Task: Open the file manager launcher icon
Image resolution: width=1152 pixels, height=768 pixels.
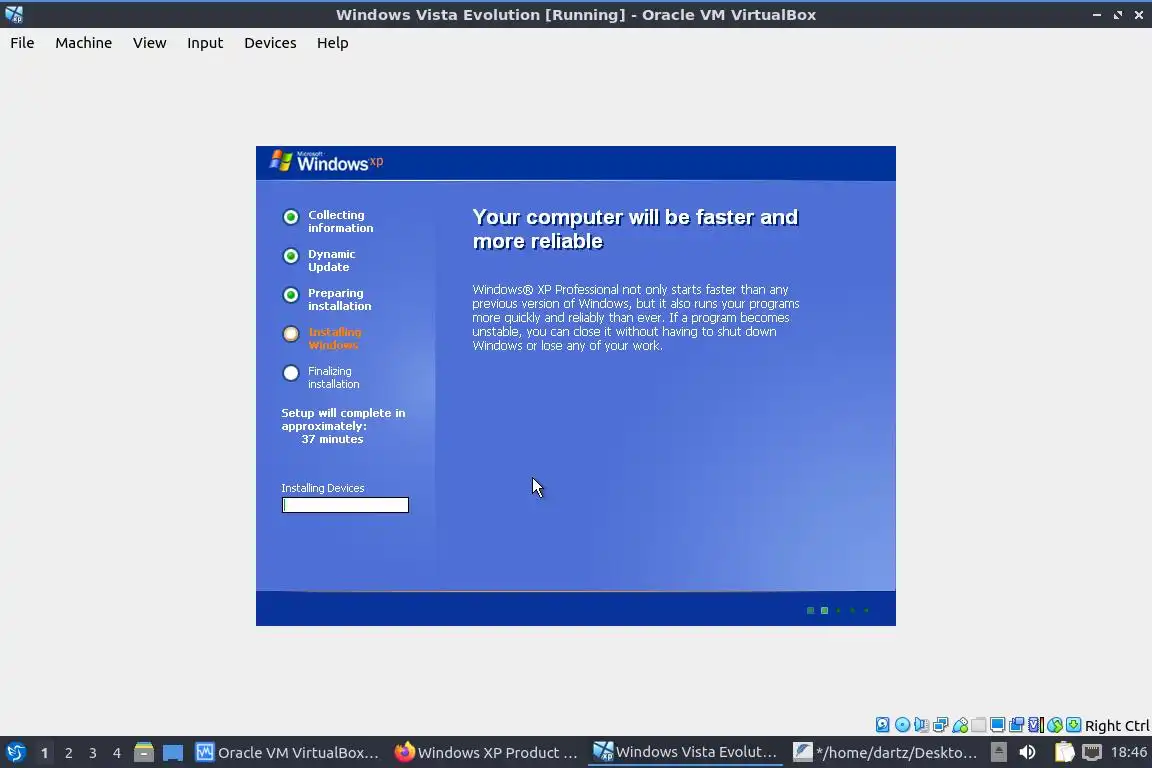Action: (144, 753)
